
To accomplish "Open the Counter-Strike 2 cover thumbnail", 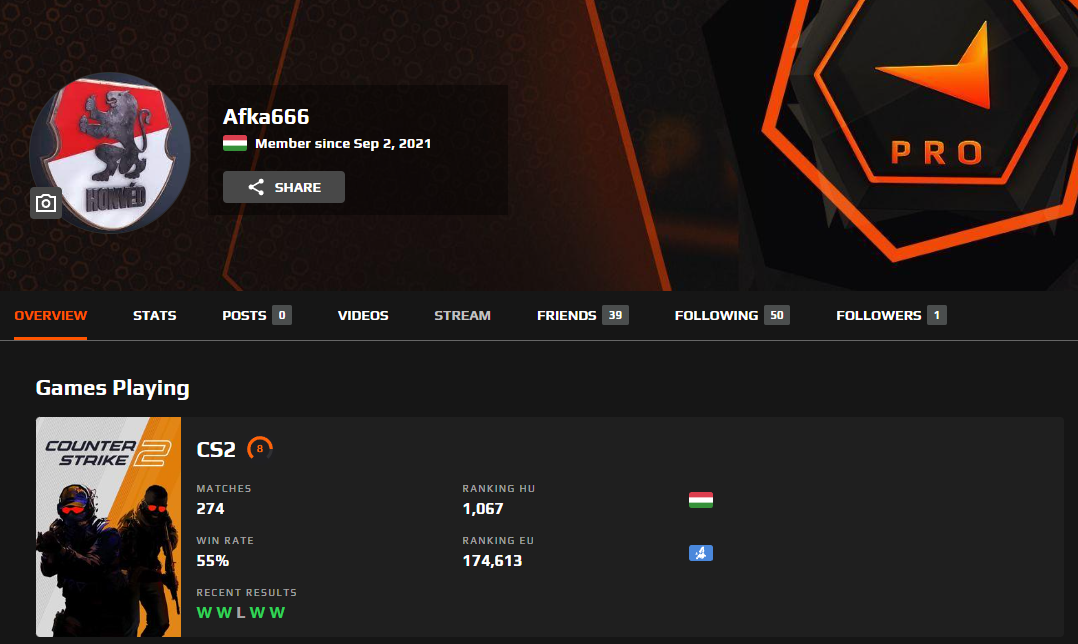I will coord(109,526).
